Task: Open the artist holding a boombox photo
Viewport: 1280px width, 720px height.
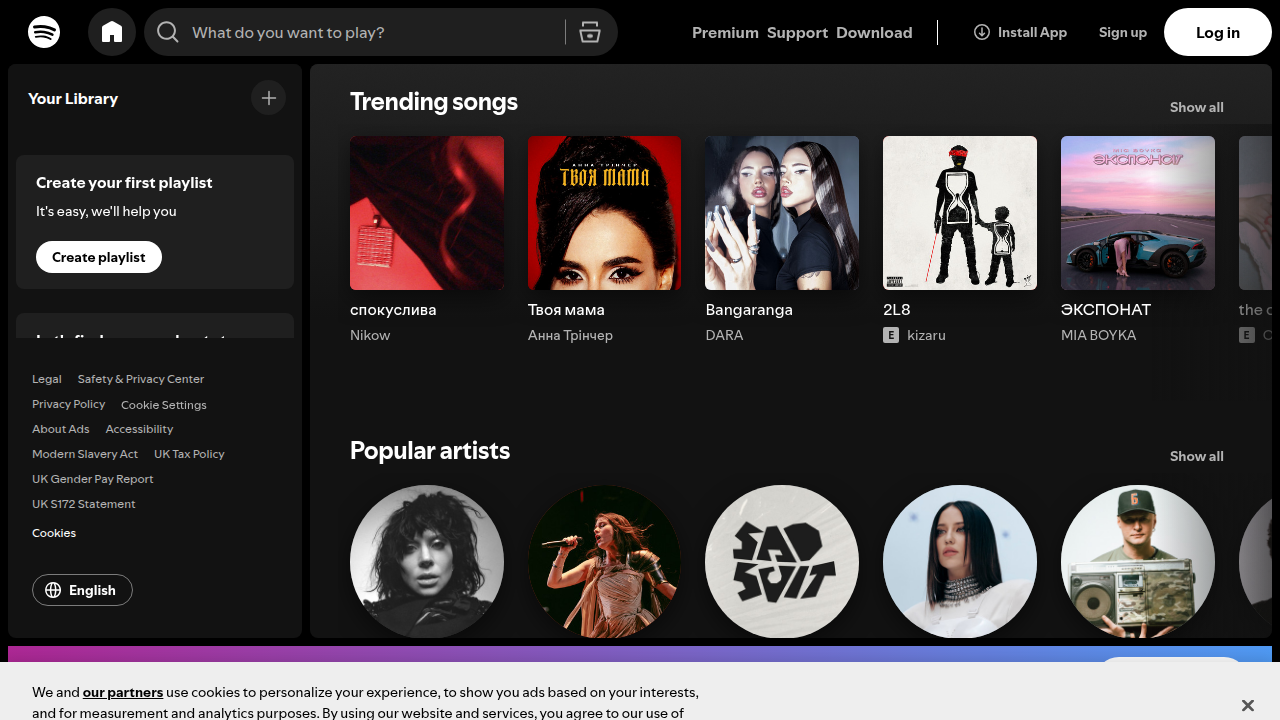Action: (1138, 561)
